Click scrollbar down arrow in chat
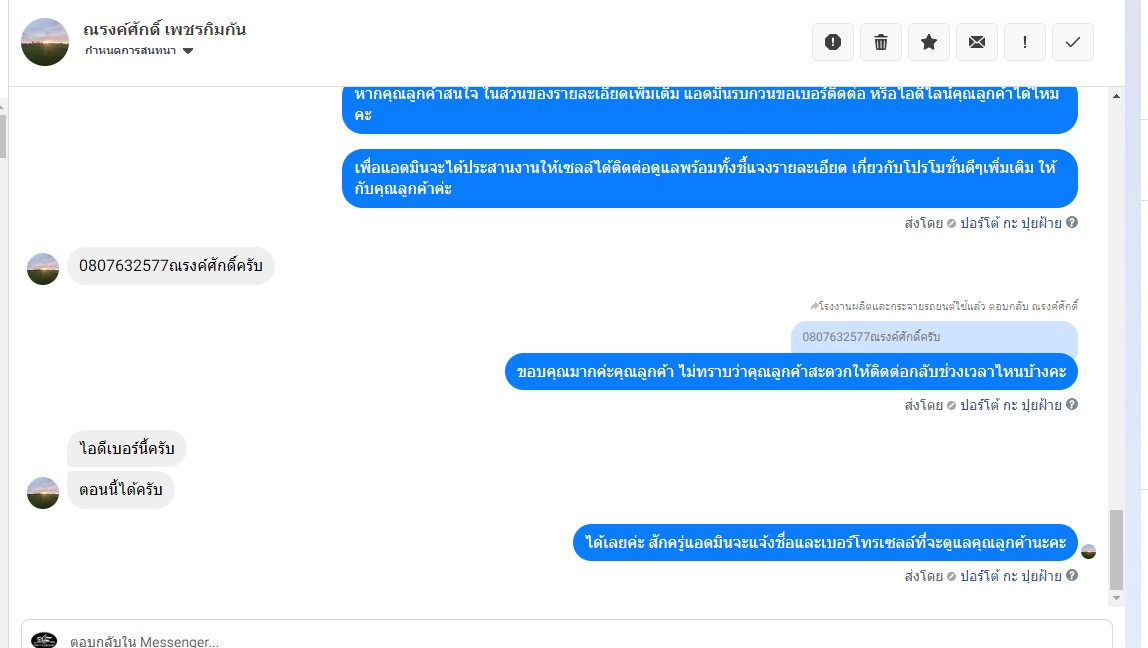This screenshot has width=1148, height=648. click(x=1117, y=598)
